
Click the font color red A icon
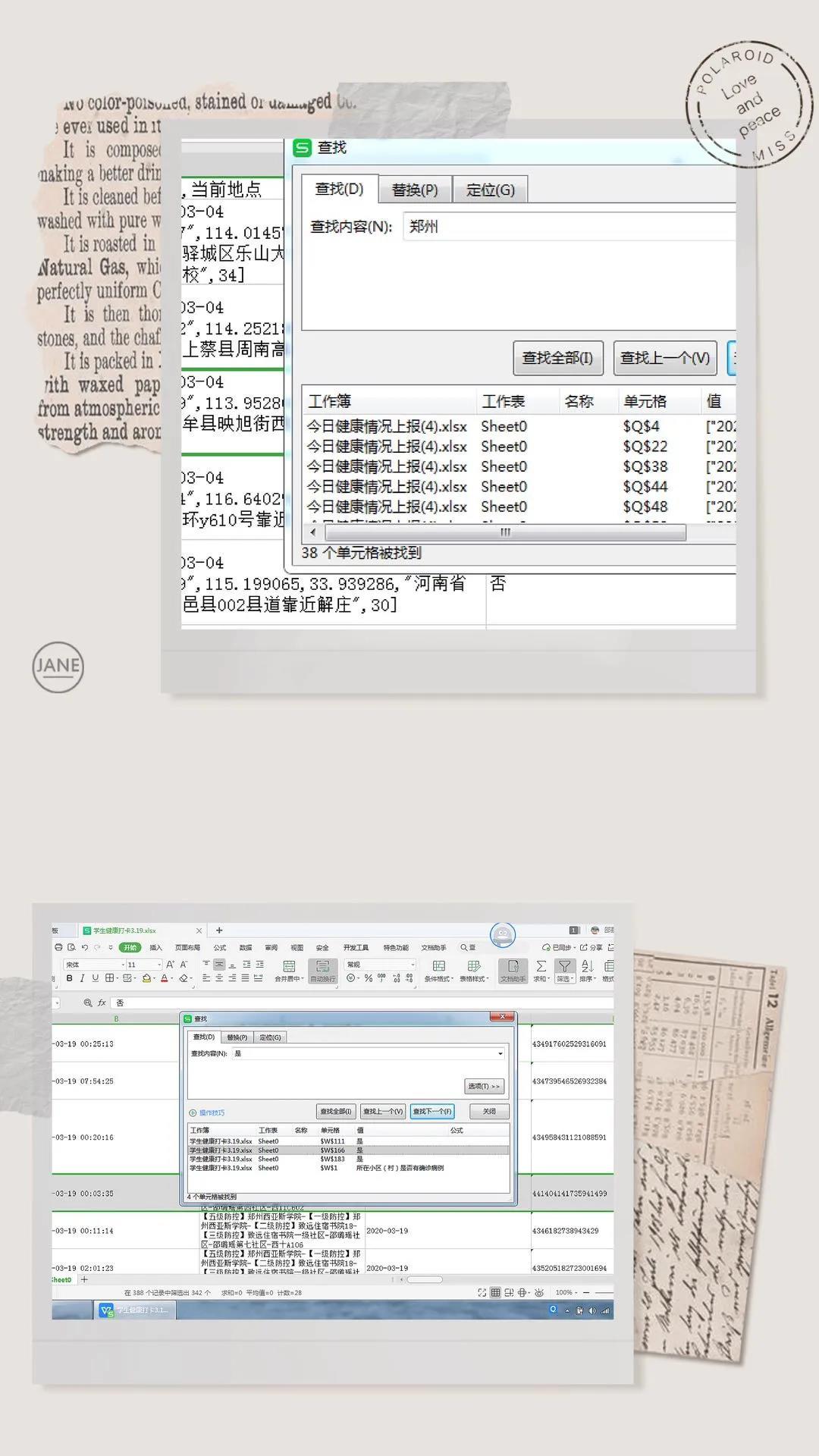tap(164, 978)
